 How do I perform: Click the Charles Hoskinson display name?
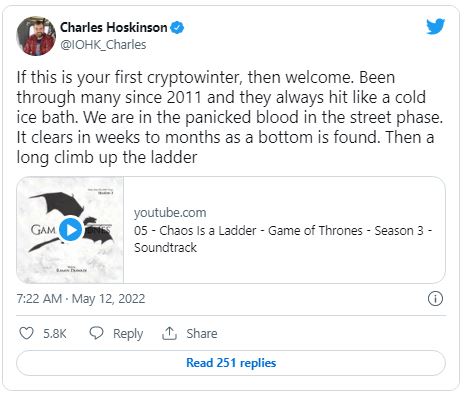[113, 27]
